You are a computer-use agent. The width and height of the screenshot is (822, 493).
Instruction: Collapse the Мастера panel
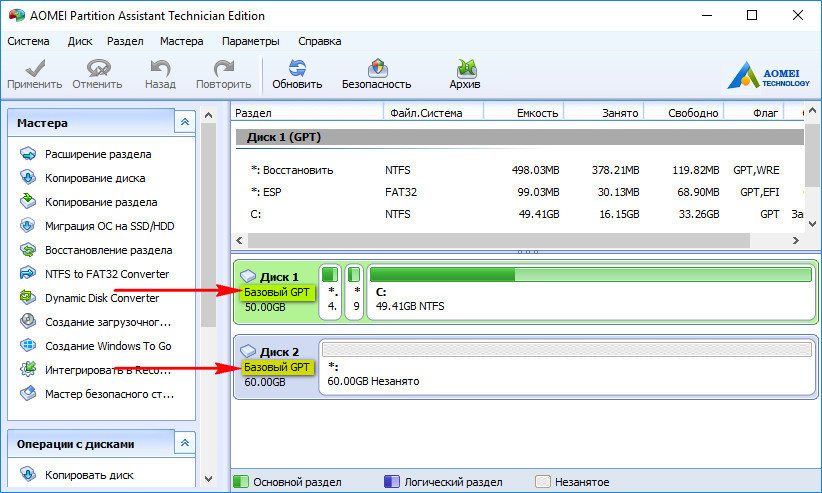click(184, 122)
